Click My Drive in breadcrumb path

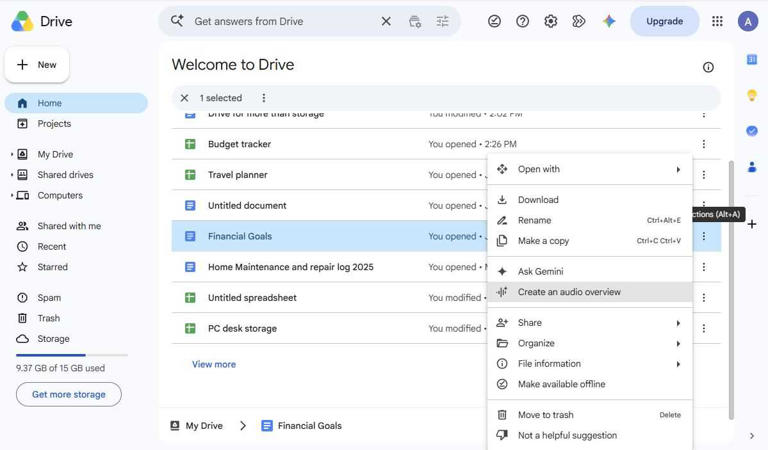196,426
